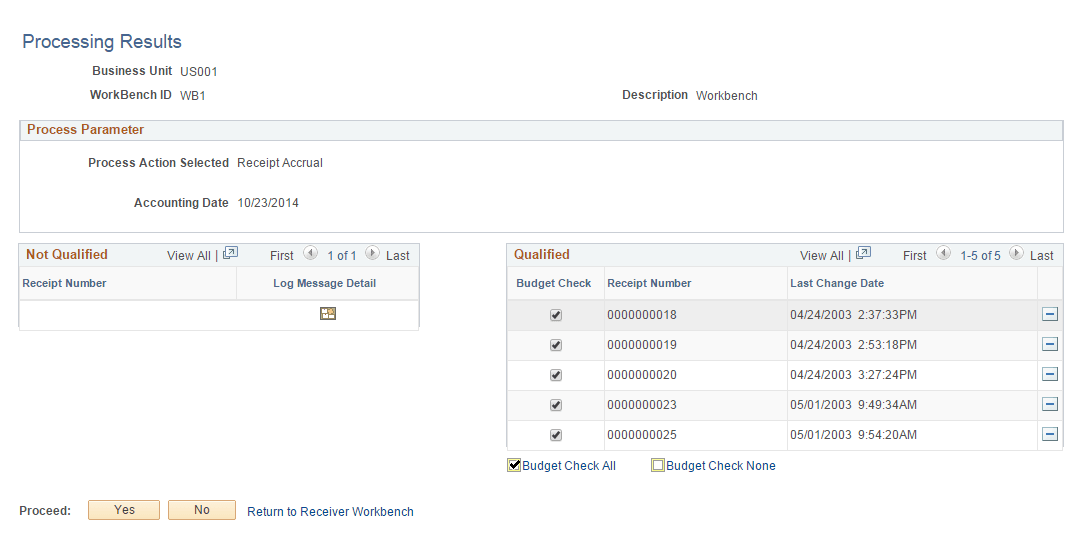Click Accounting Date value 10/23/2014
The width and height of the screenshot is (1075, 540).
268,203
